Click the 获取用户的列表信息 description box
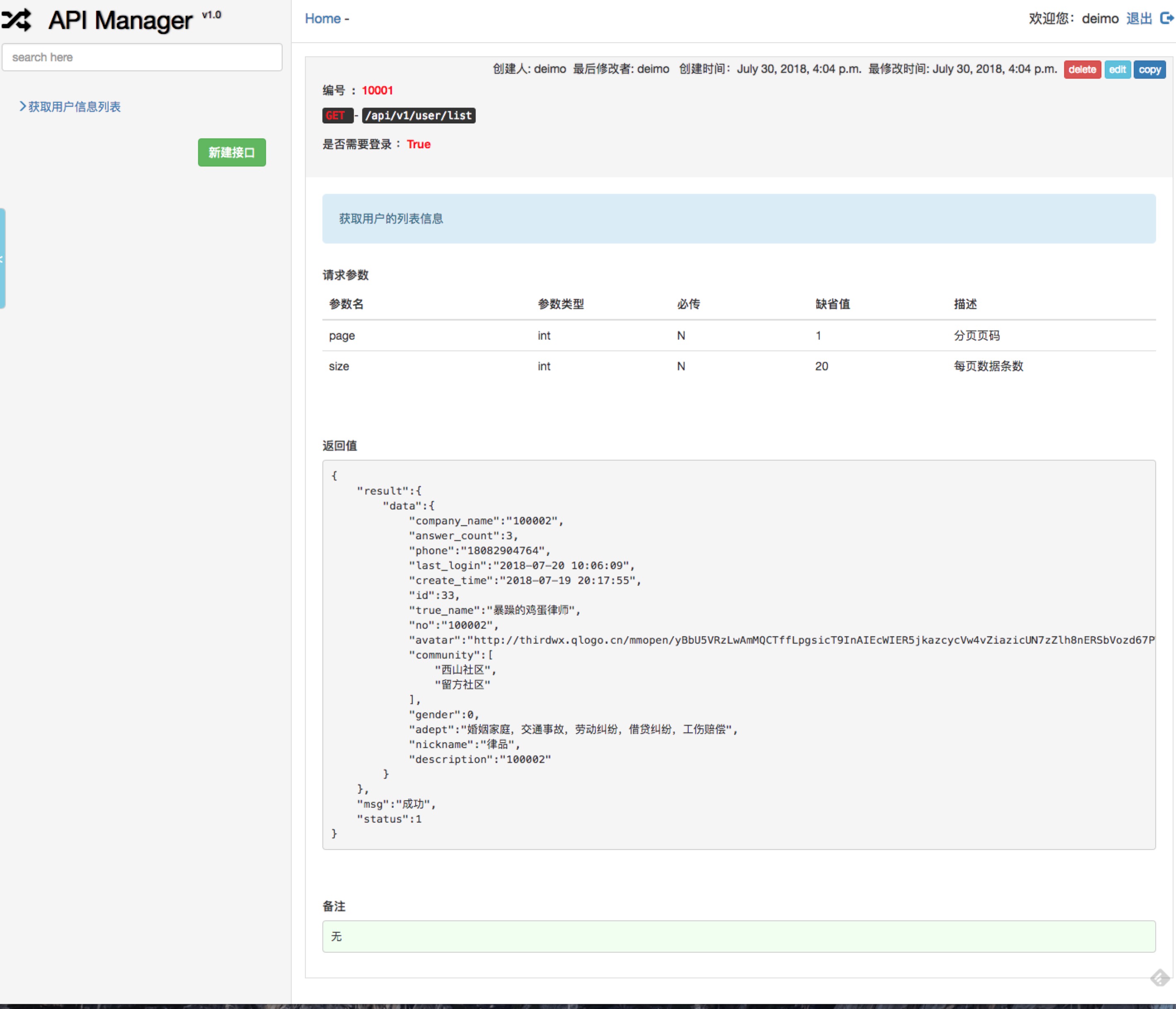 pos(738,219)
